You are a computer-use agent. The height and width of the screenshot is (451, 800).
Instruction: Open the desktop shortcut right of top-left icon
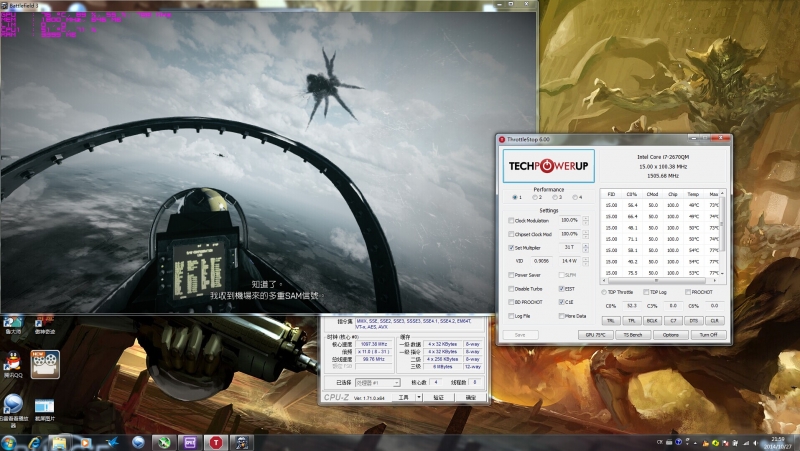coord(45,324)
